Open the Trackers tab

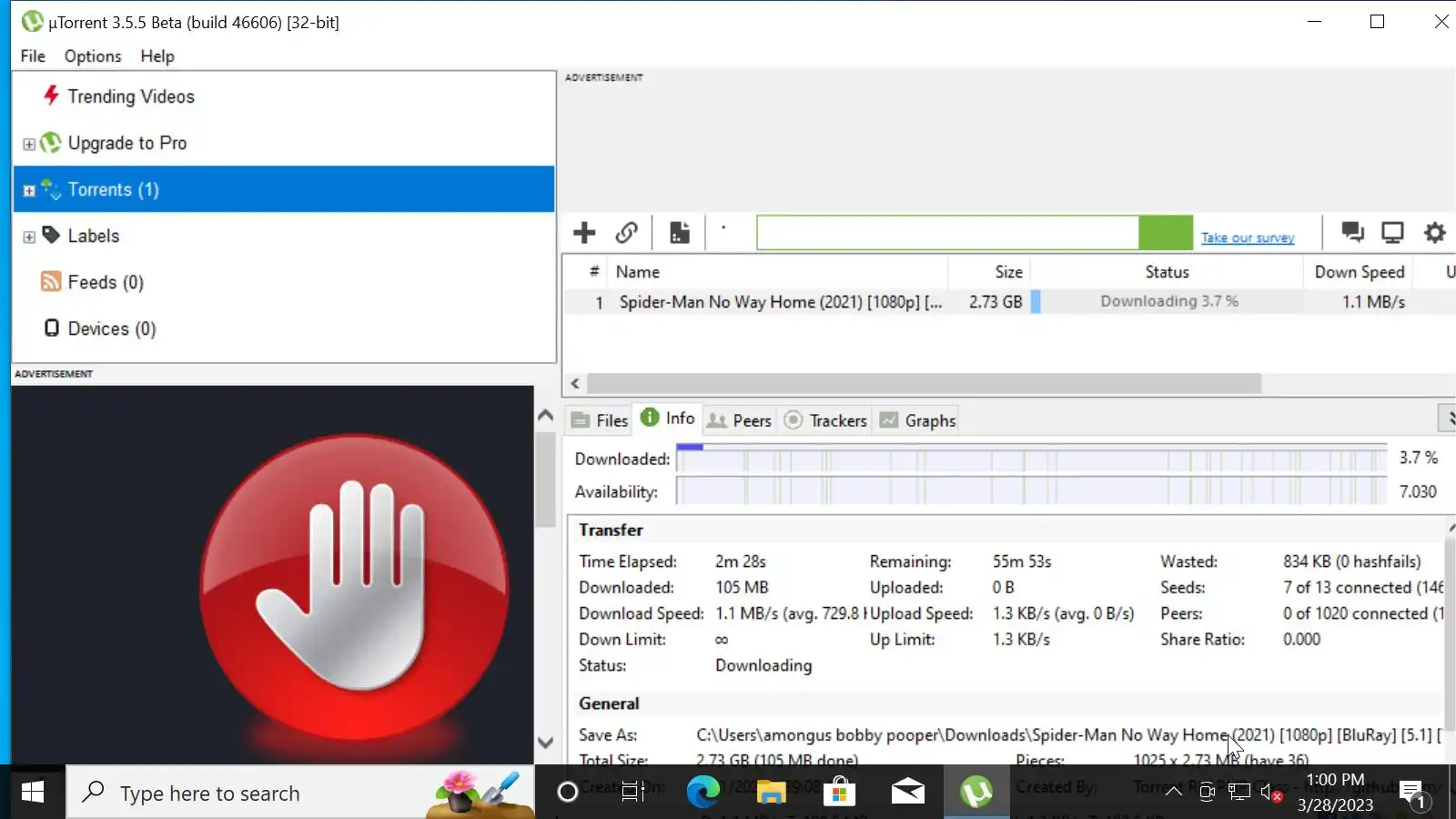coord(825,420)
